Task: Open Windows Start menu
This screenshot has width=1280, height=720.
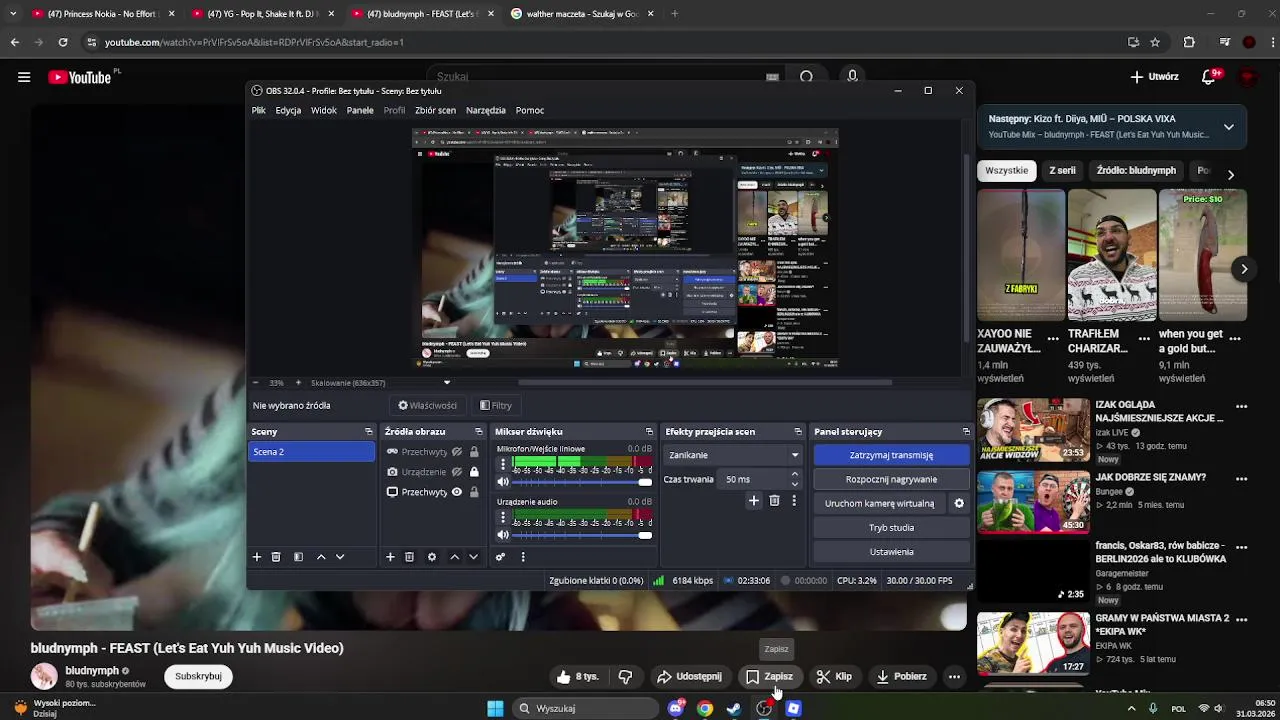Action: pyautogui.click(x=495, y=708)
